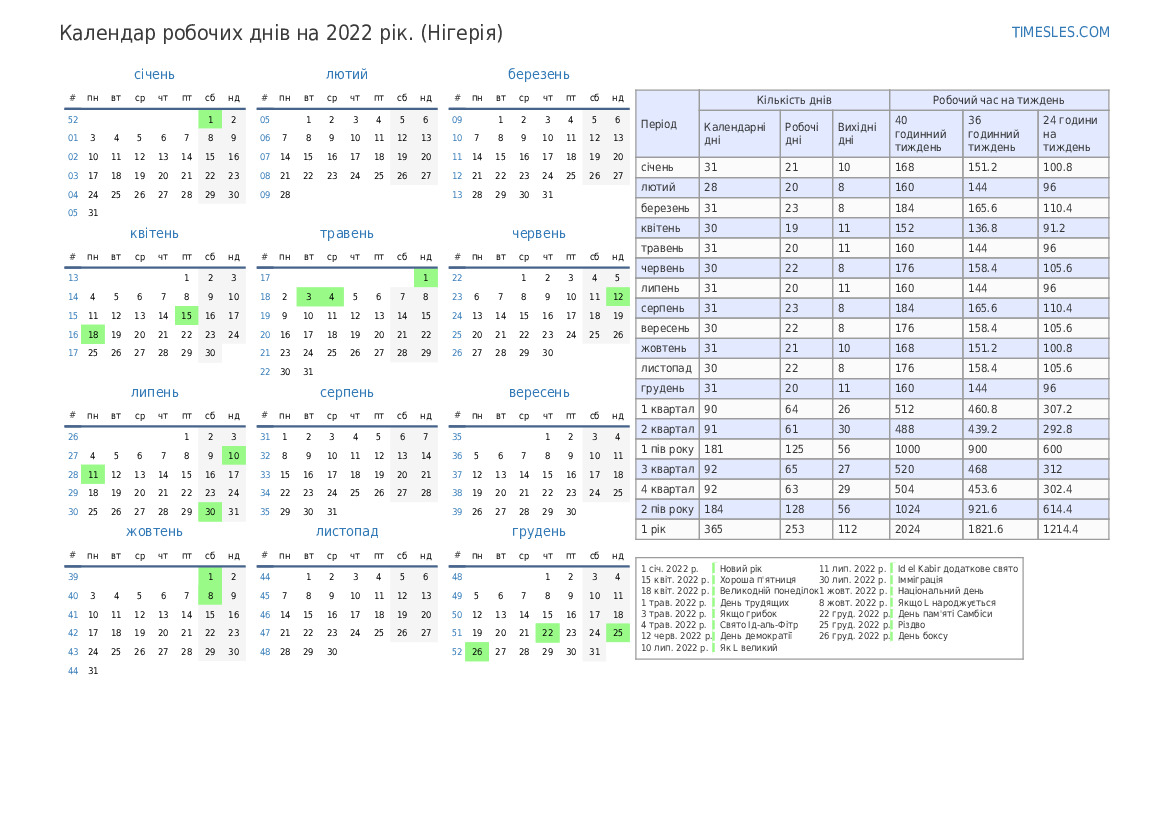Select highlighted day 11 in the липень calendar

click(93, 474)
